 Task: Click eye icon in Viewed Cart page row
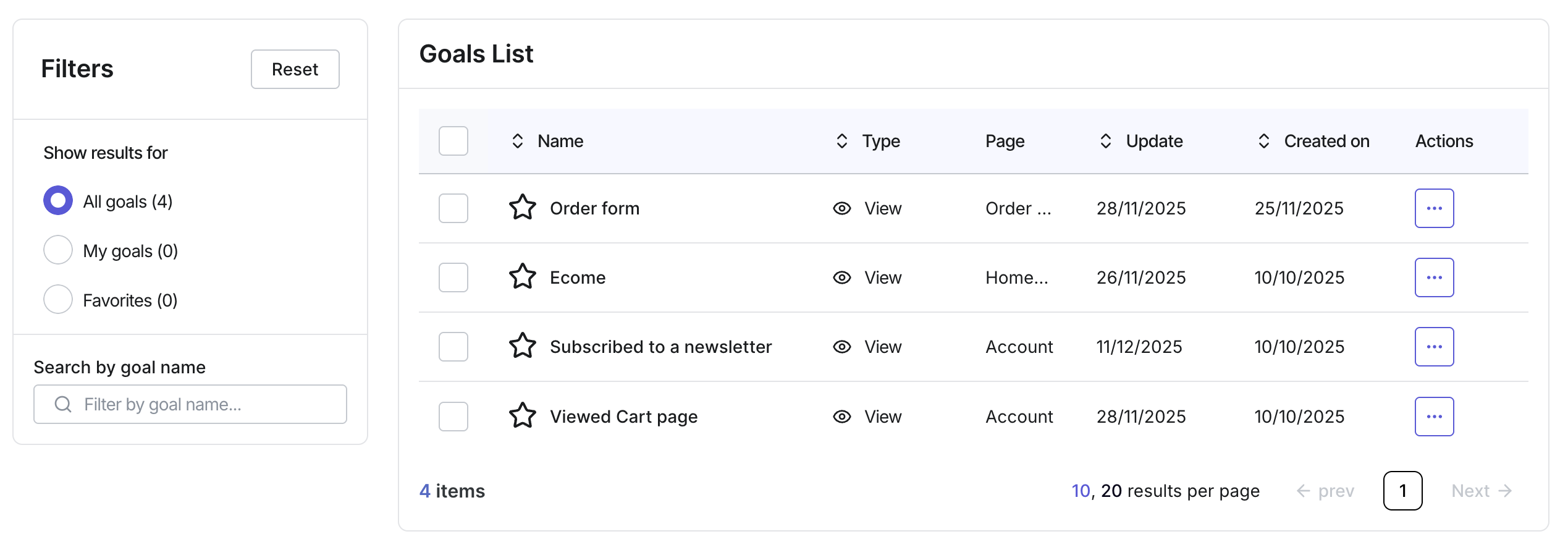point(841,417)
